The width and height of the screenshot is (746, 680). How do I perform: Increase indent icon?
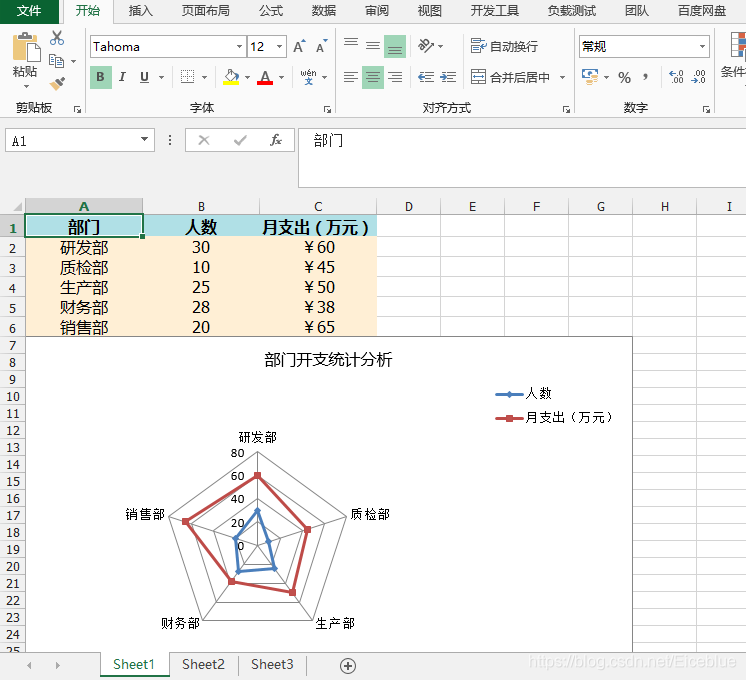point(448,77)
